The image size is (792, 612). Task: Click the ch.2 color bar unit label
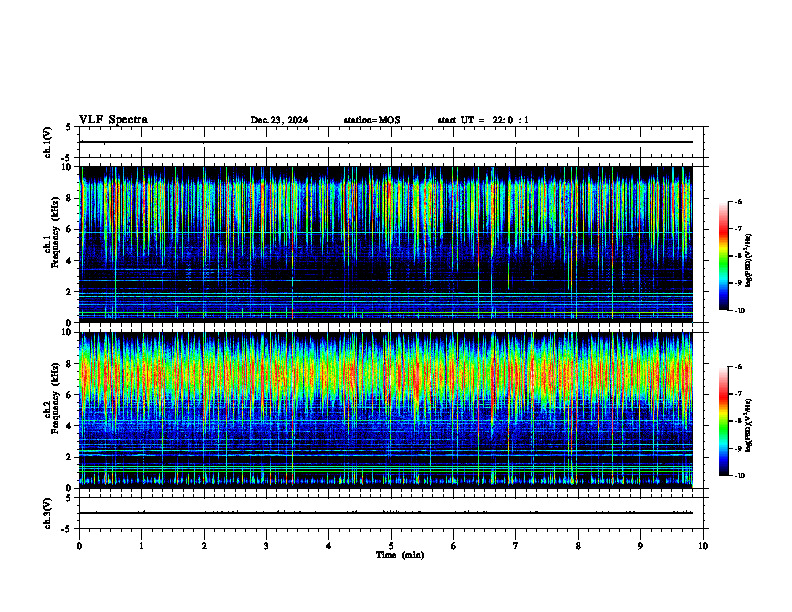pos(749,425)
